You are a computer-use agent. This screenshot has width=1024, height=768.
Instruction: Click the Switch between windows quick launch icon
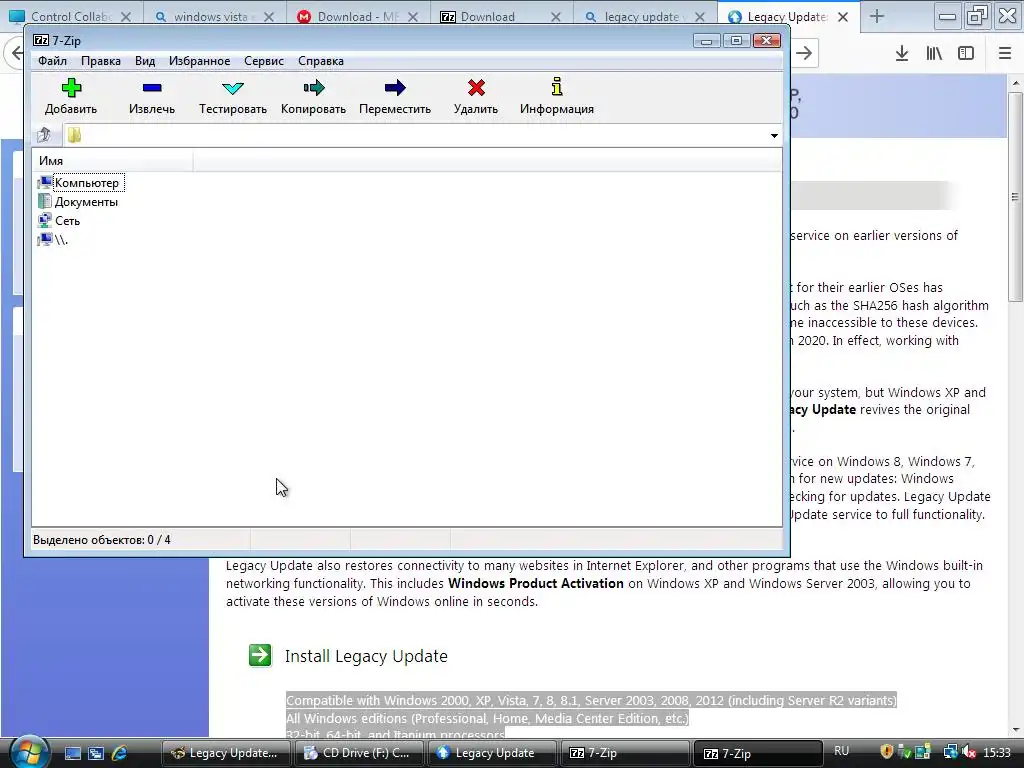(x=96, y=753)
